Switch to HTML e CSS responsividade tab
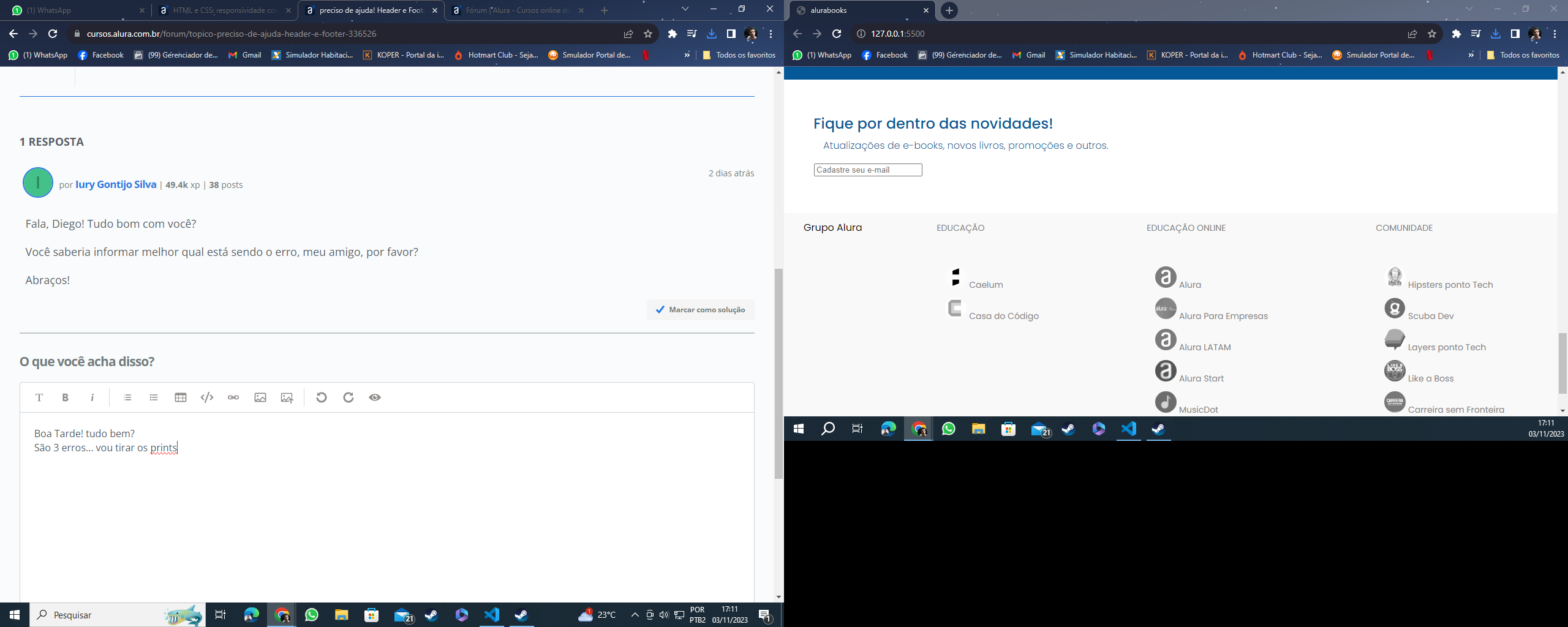The image size is (1568, 627). coord(225,10)
